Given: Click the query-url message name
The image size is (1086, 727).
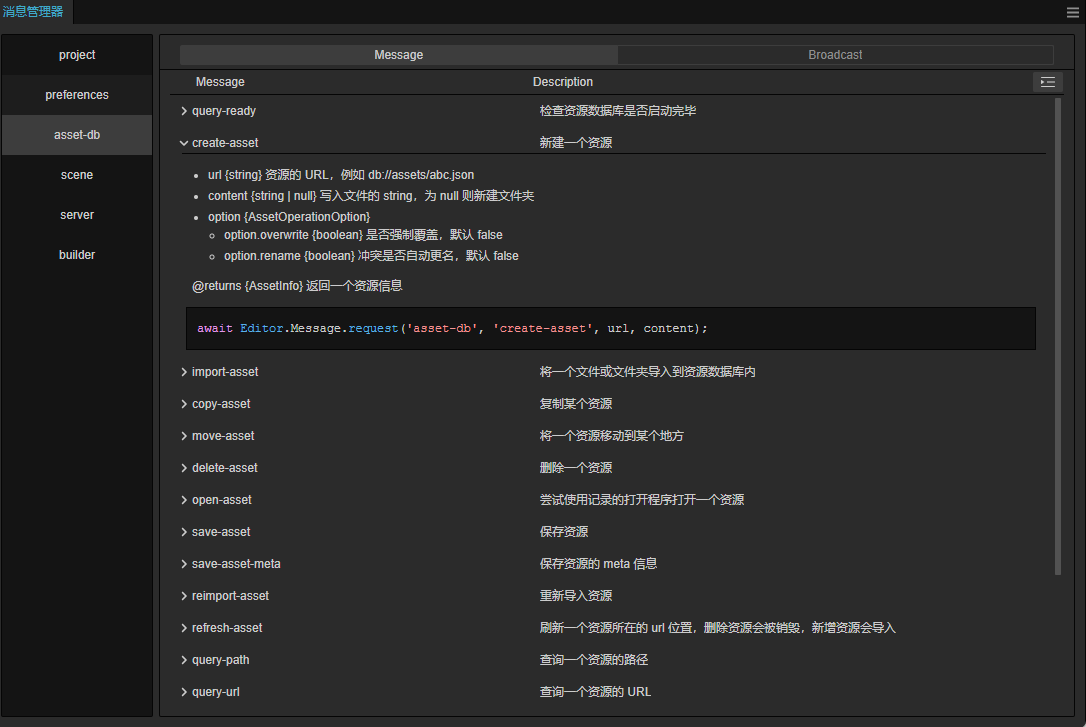Looking at the screenshot, I should coord(216,692).
